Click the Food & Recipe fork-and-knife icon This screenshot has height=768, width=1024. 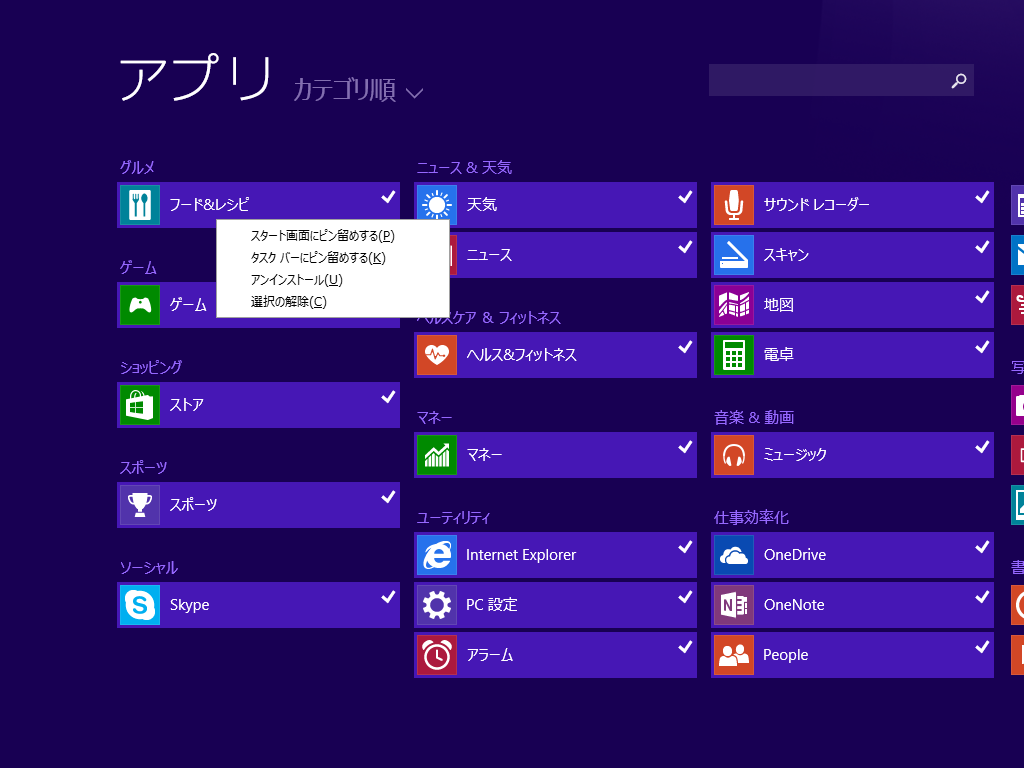pyautogui.click(x=140, y=205)
